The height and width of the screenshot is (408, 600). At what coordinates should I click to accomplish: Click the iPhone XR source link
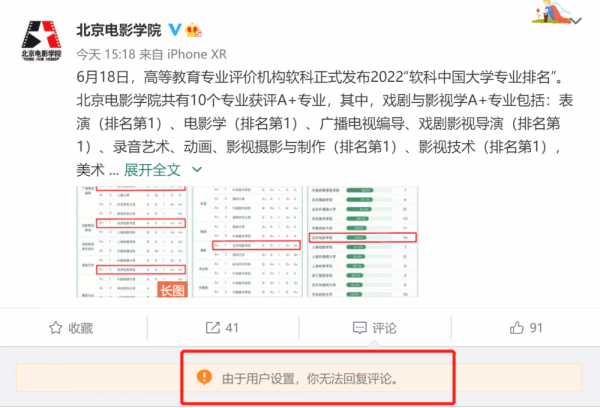[x=197, y=54]
